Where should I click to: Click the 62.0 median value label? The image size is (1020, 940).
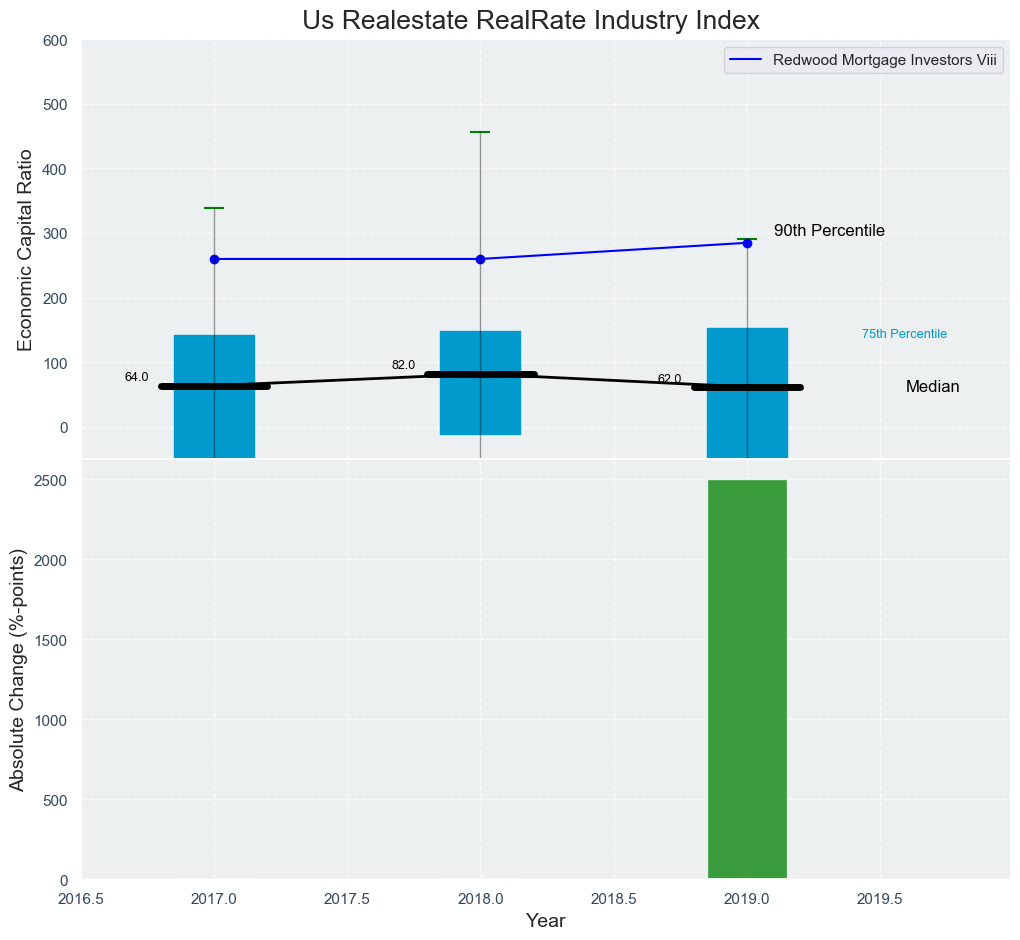coord(669,379)
